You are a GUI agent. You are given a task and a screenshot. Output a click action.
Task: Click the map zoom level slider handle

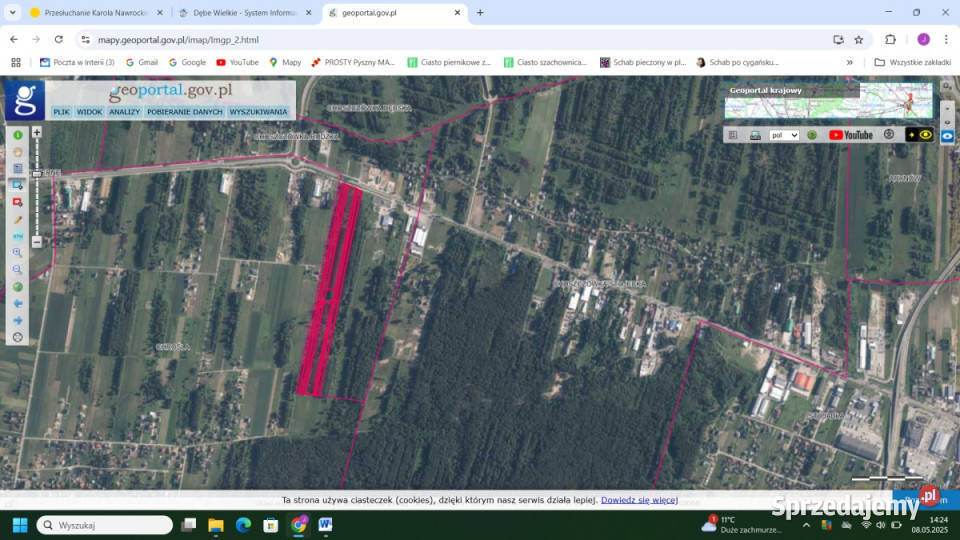[37, 174]
